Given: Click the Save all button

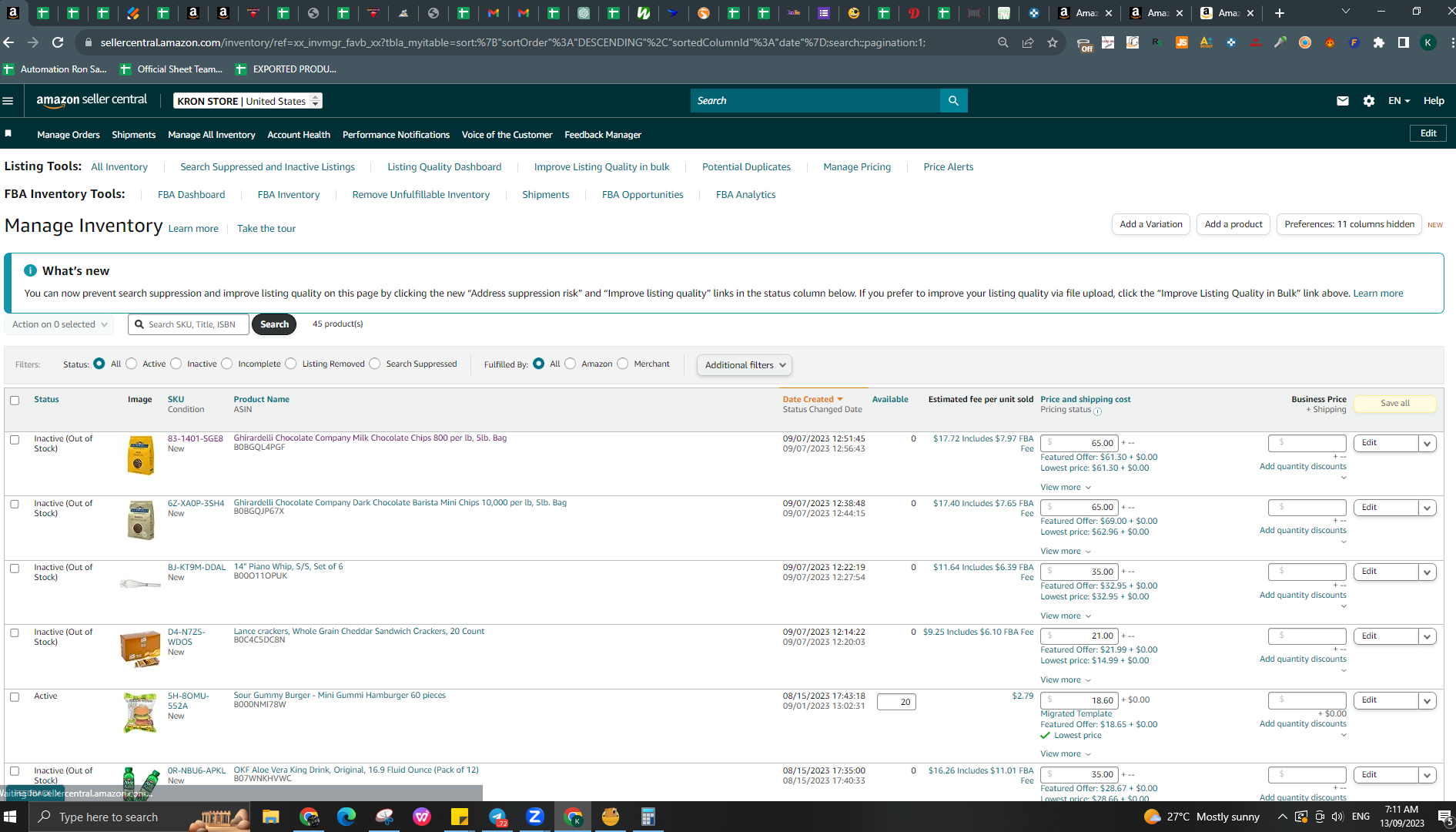Looking at the screenshot, I should pyautogui.click(x=1394, y=404).
